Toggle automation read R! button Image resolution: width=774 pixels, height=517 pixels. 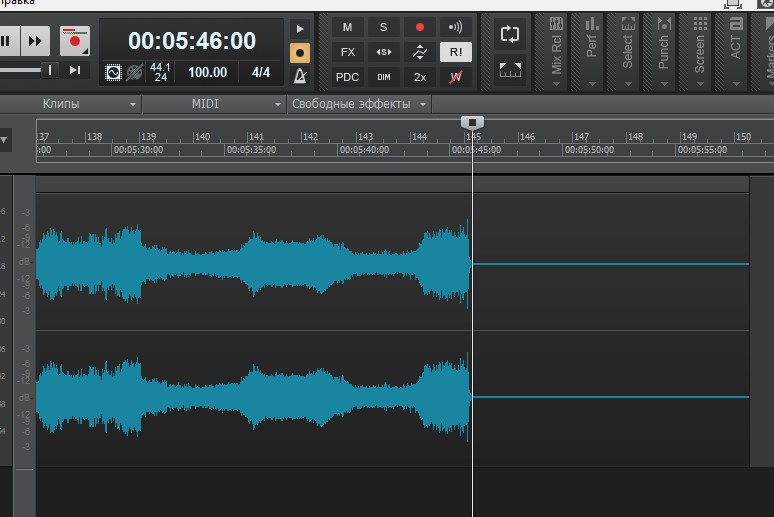(456, 52)
